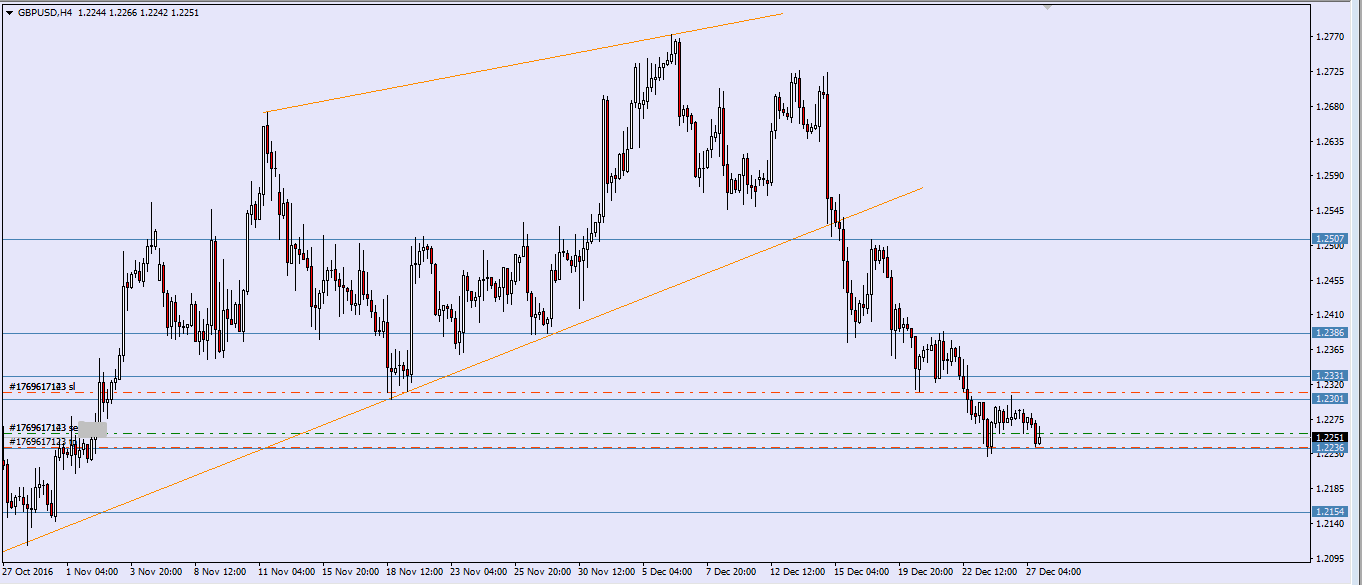Click the 15 Nov 20:00 time label
This screenshot has width=1362, height=585.
click(x=351, y=573)
